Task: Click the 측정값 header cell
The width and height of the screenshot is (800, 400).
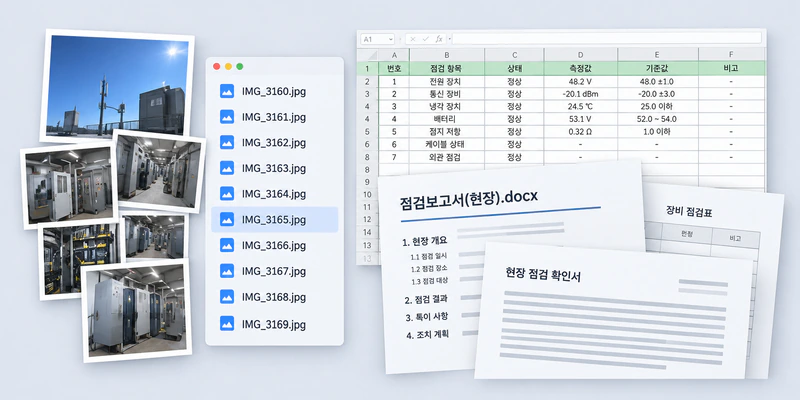Action: 581,68
